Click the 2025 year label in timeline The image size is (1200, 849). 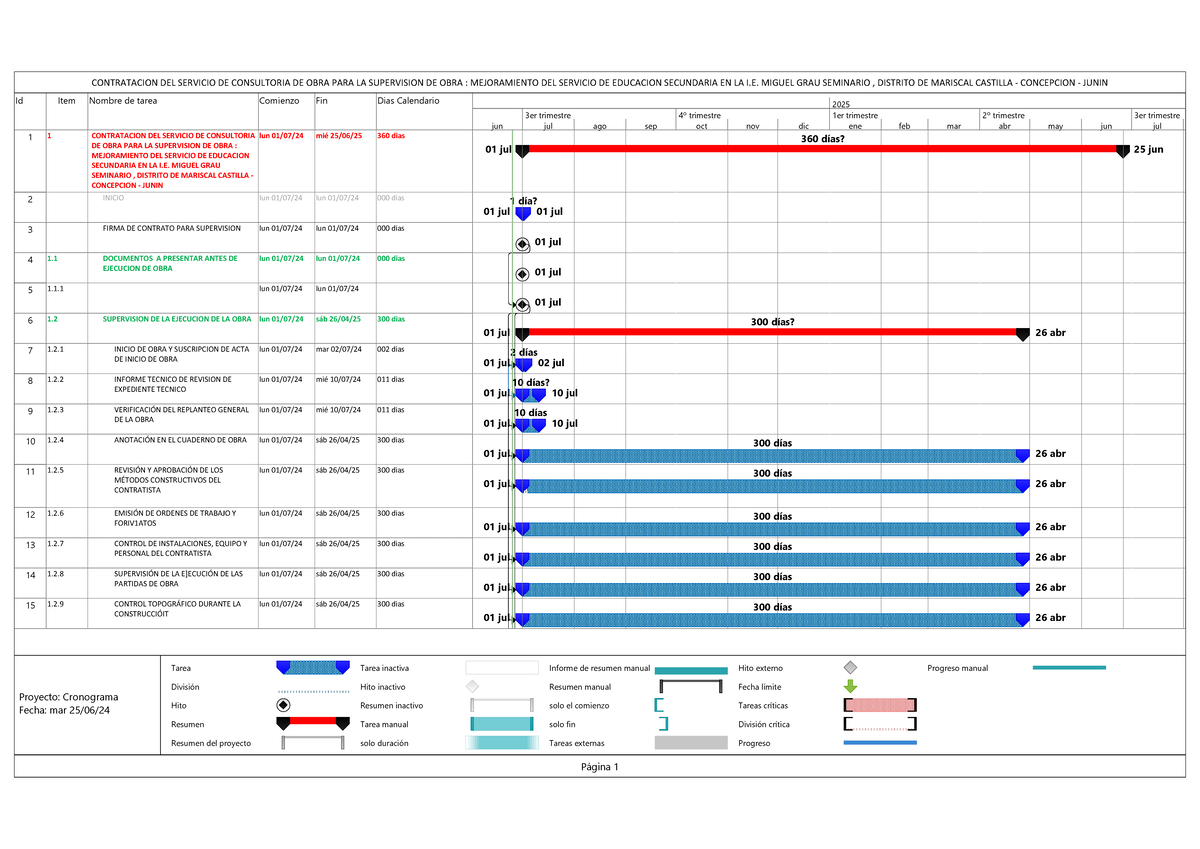click(x=841, y=105)
